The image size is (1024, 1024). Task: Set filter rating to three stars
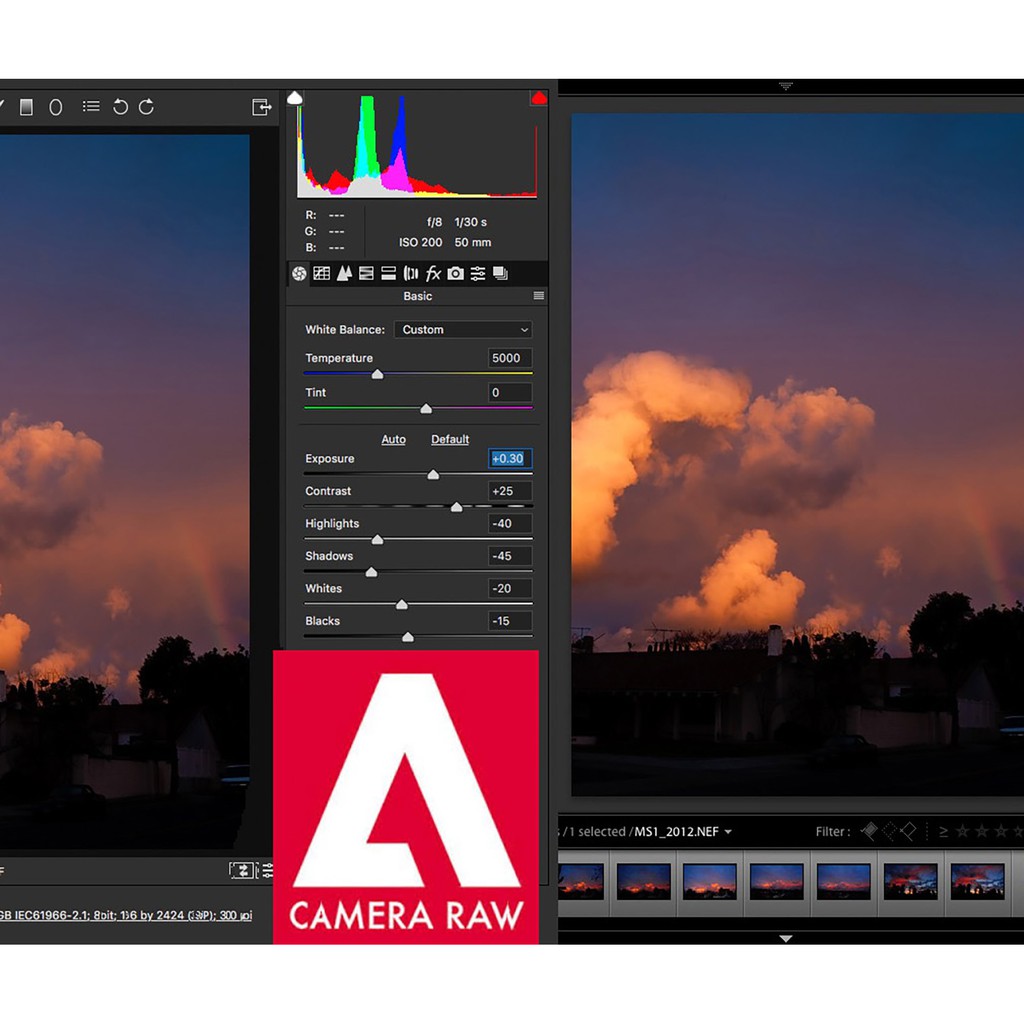(1001, 831)
